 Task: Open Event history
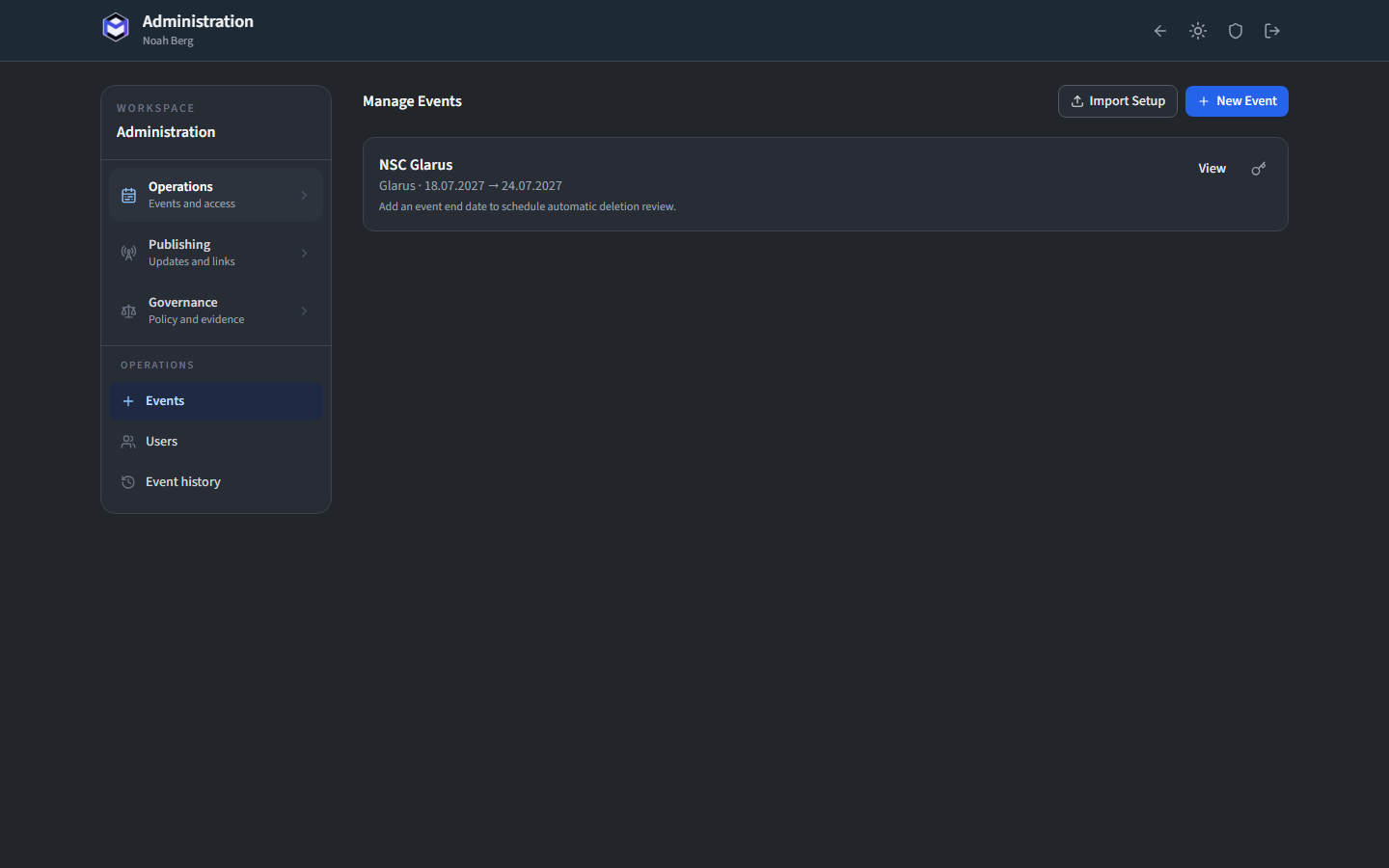coord(216,482)
